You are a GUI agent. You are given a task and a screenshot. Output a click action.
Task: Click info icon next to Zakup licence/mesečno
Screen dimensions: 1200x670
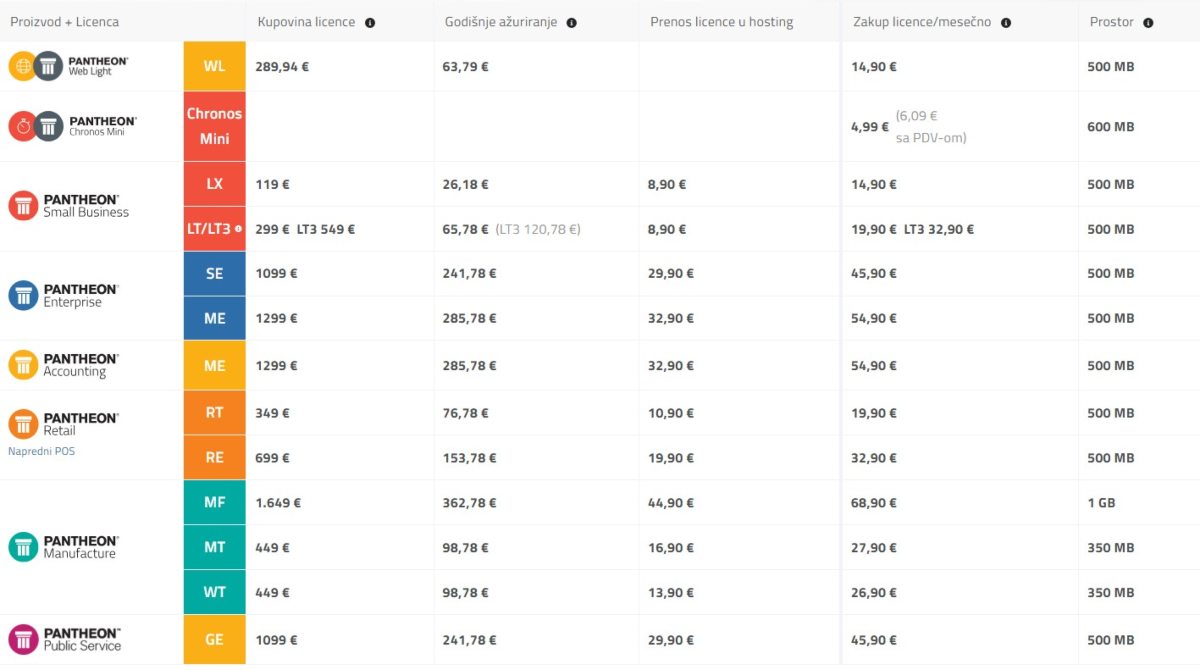(1006, 22)
